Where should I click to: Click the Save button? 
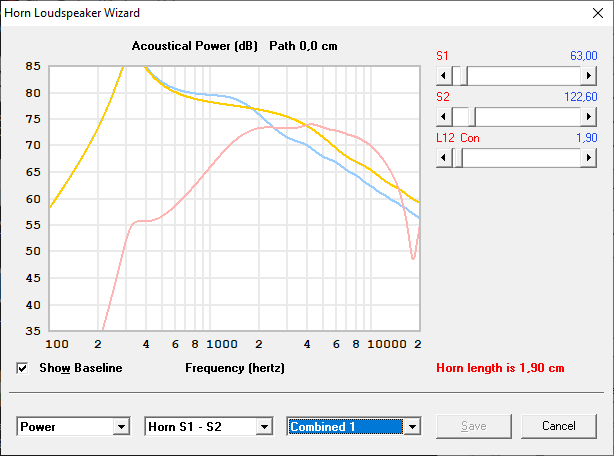474,426
